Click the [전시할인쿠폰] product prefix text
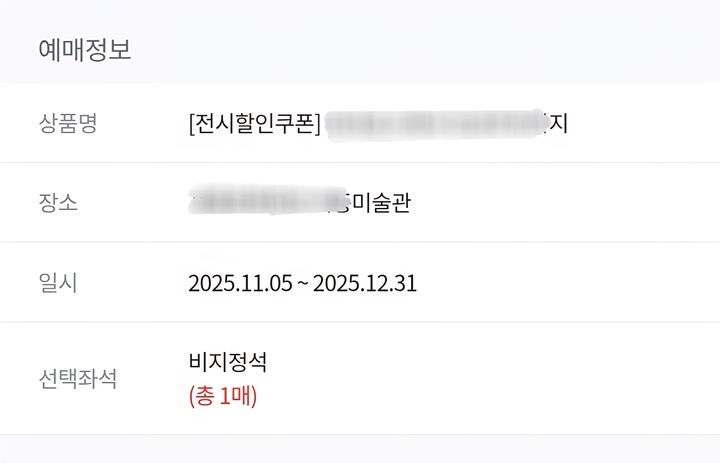Image resolution: width=720 pixels, height=463 pixels. pyautogui.click(x=254, y=124)
